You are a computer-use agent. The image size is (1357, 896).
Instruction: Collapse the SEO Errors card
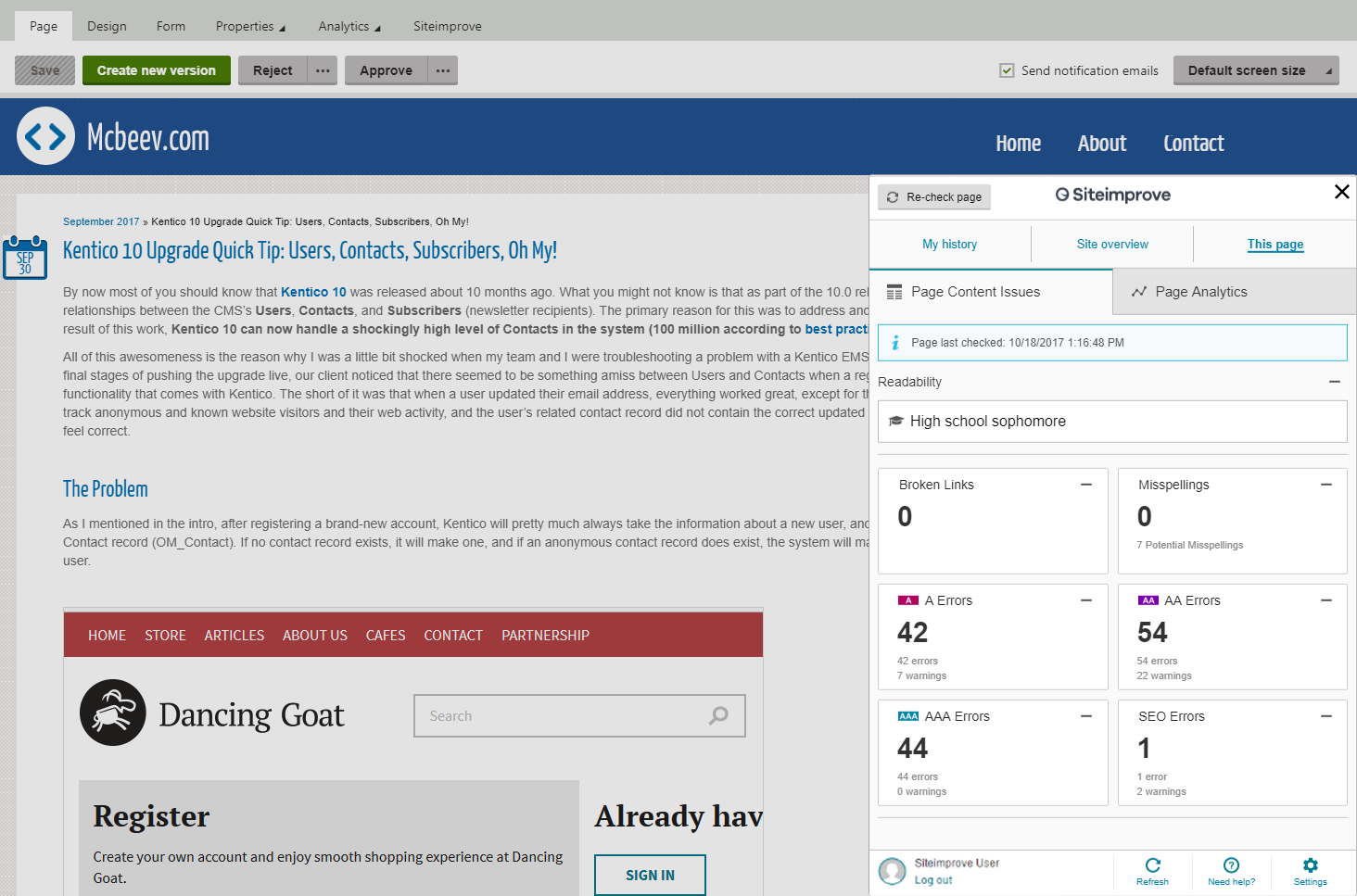click(1326, 716)
